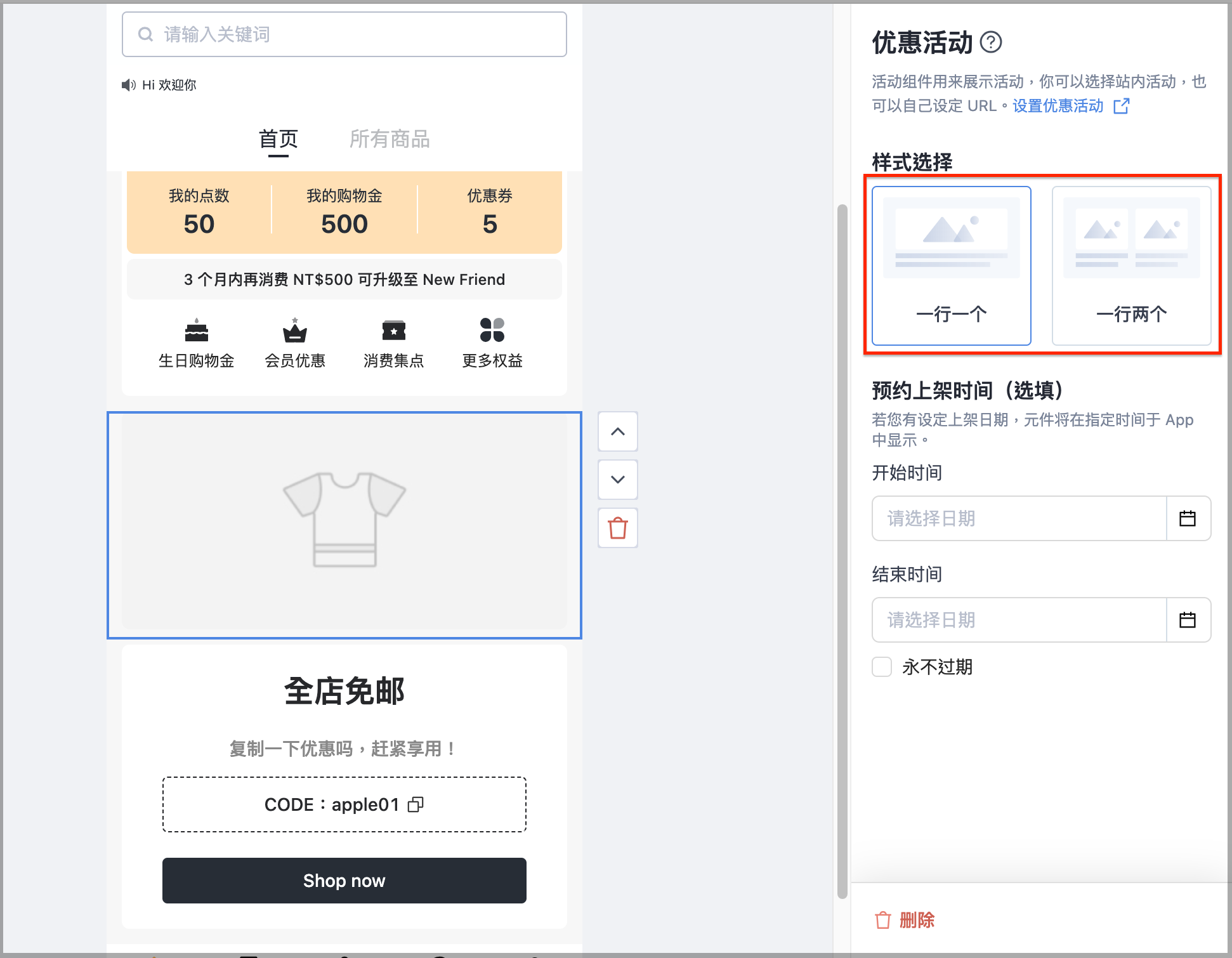
Task: Select the 一行一个 layout style
Action: point(951,266)
